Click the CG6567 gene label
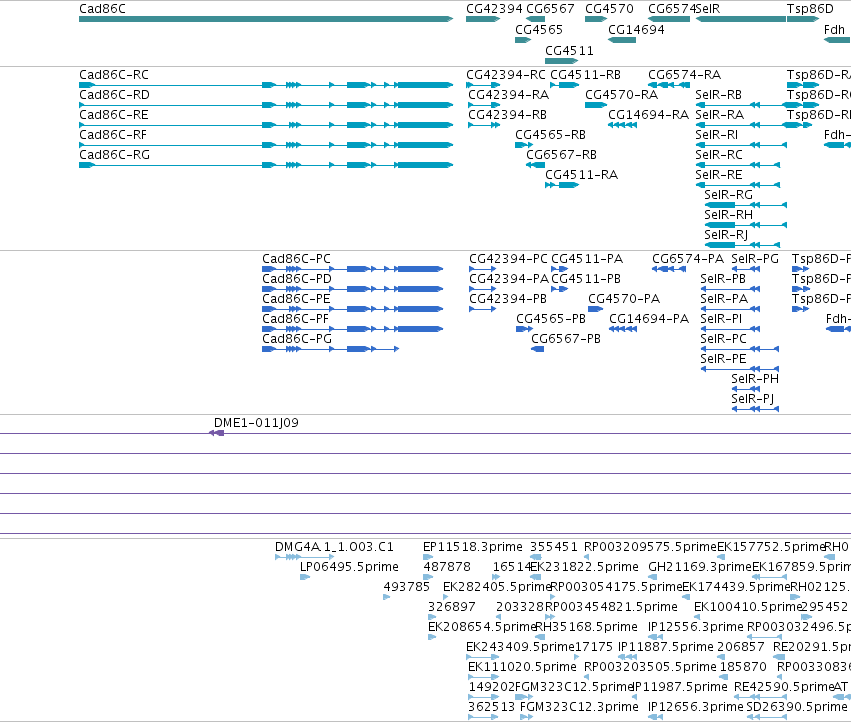 550,9
